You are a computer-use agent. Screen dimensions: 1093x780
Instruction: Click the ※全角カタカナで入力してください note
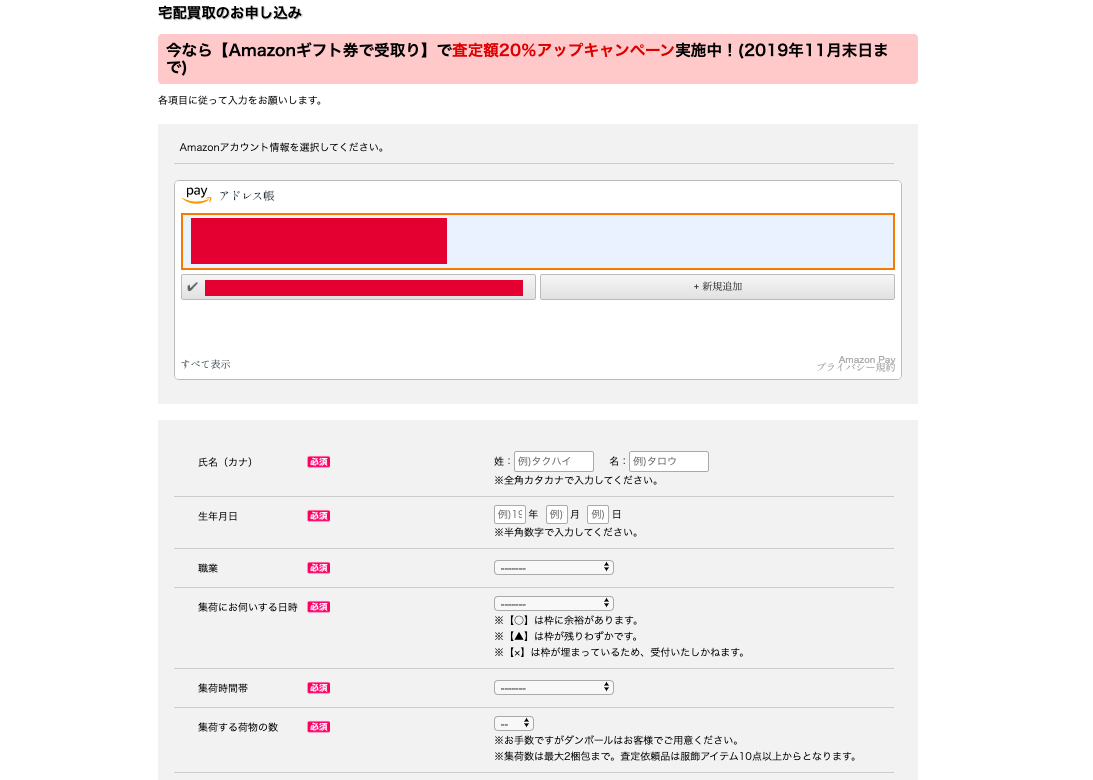tap(576, 480)
